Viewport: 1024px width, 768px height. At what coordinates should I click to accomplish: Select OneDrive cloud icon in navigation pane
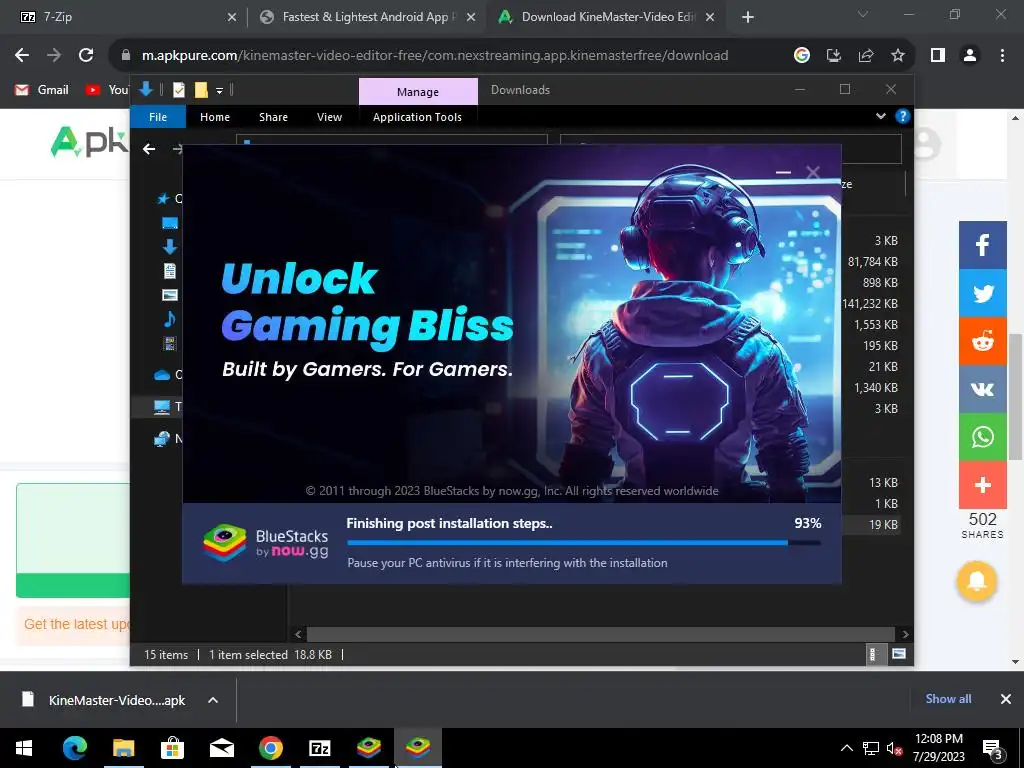162,375
